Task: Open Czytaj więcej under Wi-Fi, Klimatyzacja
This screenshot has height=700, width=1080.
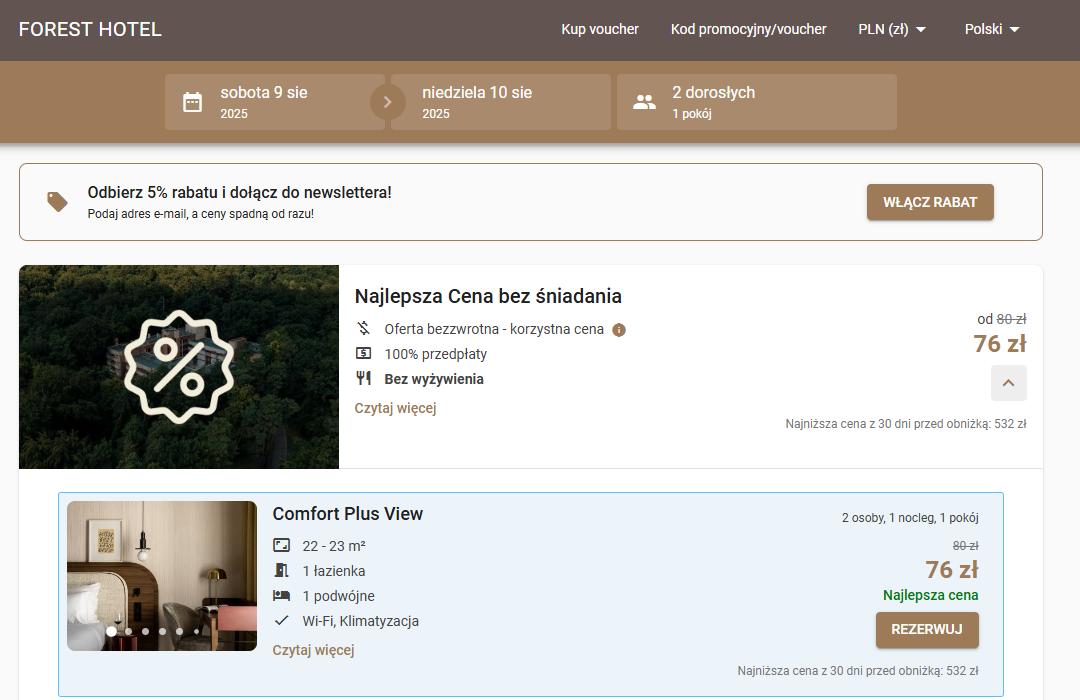Action: point(313,650)
